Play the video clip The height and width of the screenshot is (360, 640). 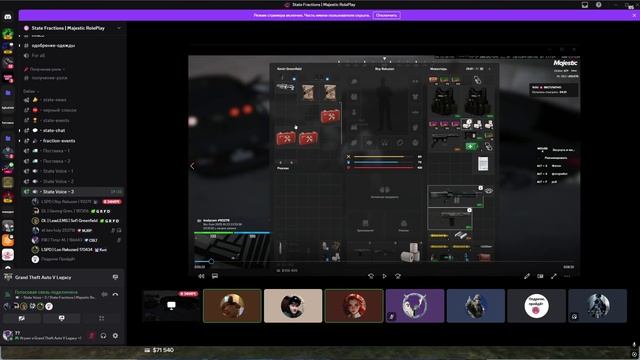(x=384, y=276)
